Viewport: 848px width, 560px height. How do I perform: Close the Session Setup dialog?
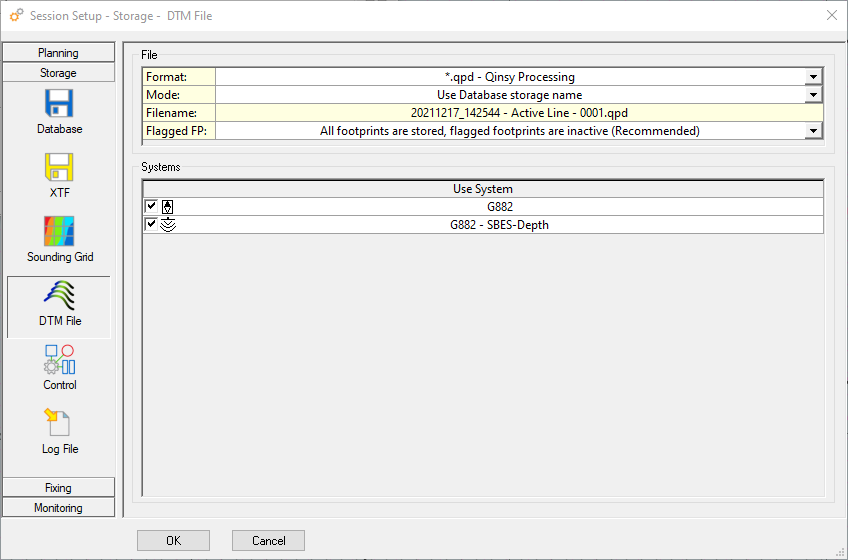pos(832,15)
